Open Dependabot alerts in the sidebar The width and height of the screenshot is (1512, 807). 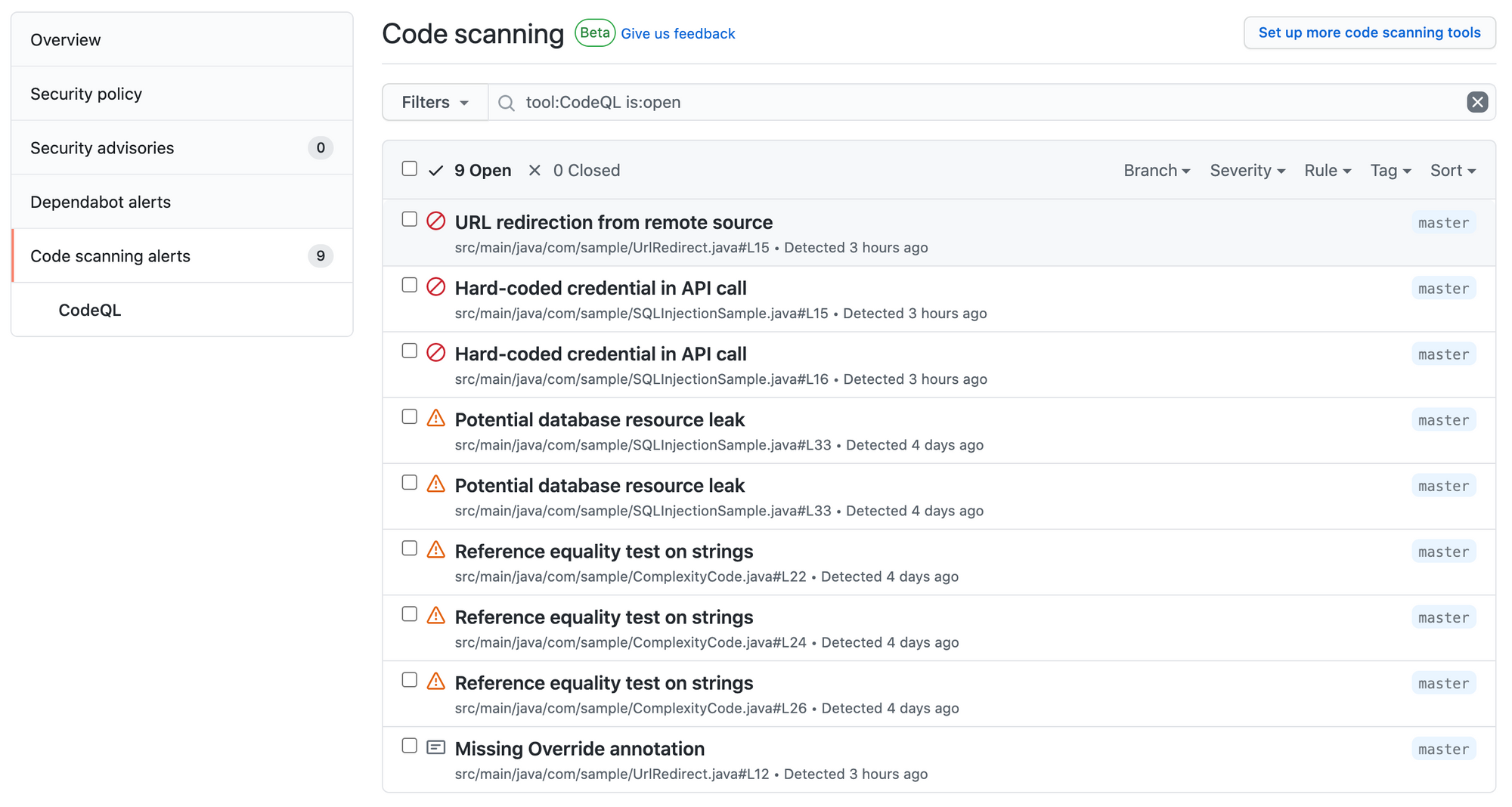pyautogui.click(x=101, y=202)
